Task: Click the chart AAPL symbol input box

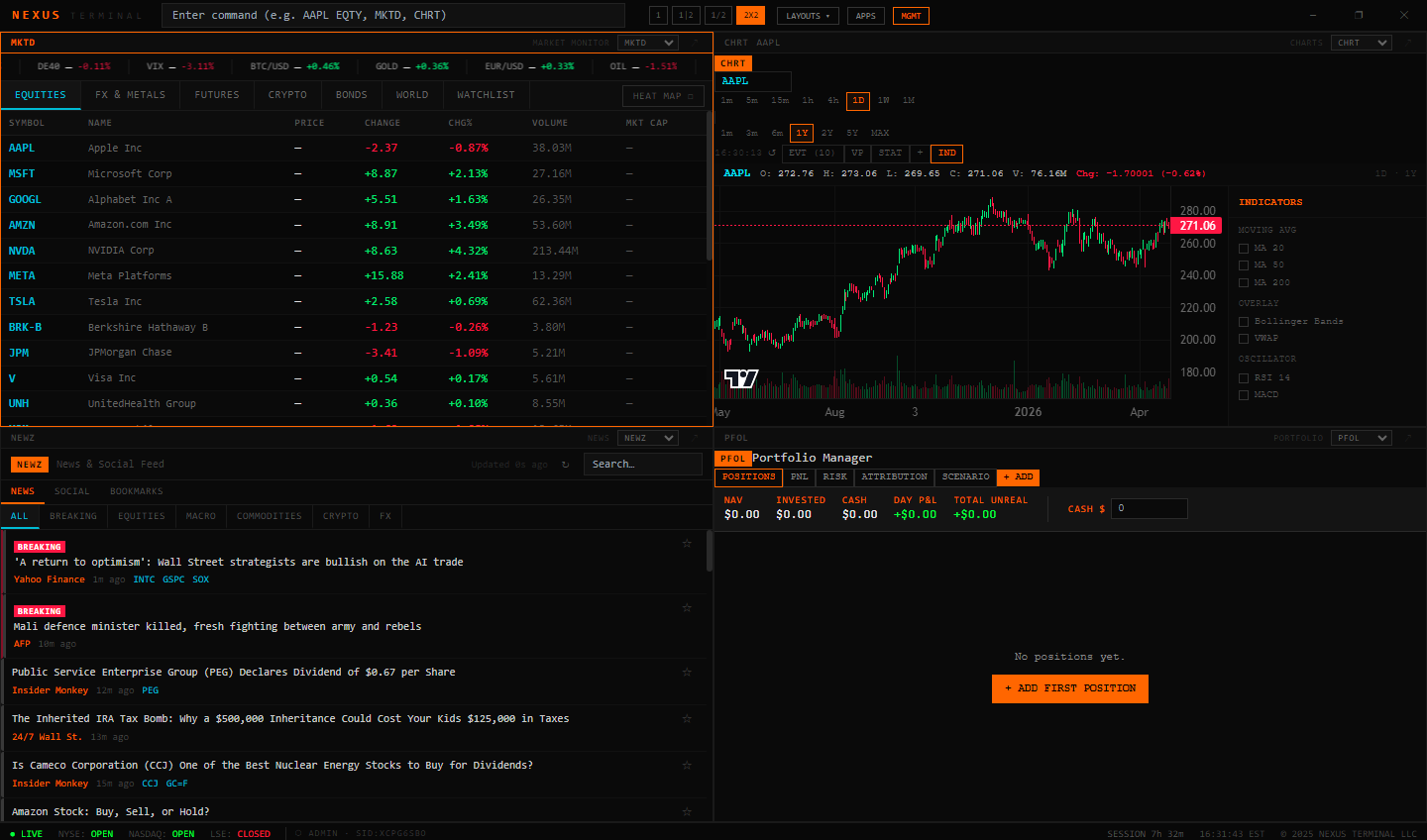Action: point(753,81)
